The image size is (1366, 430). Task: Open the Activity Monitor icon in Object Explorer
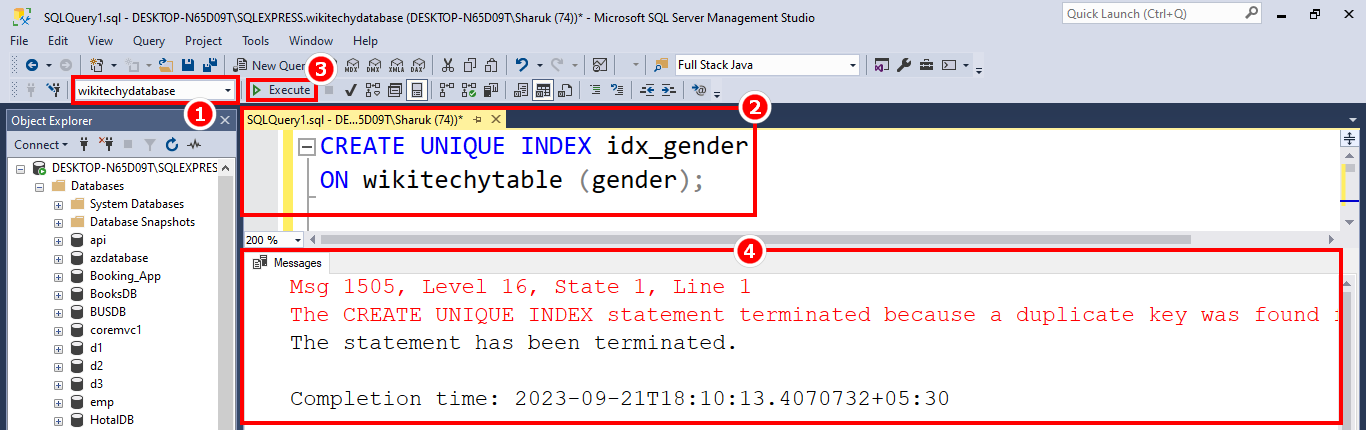[x=194, y=145]
